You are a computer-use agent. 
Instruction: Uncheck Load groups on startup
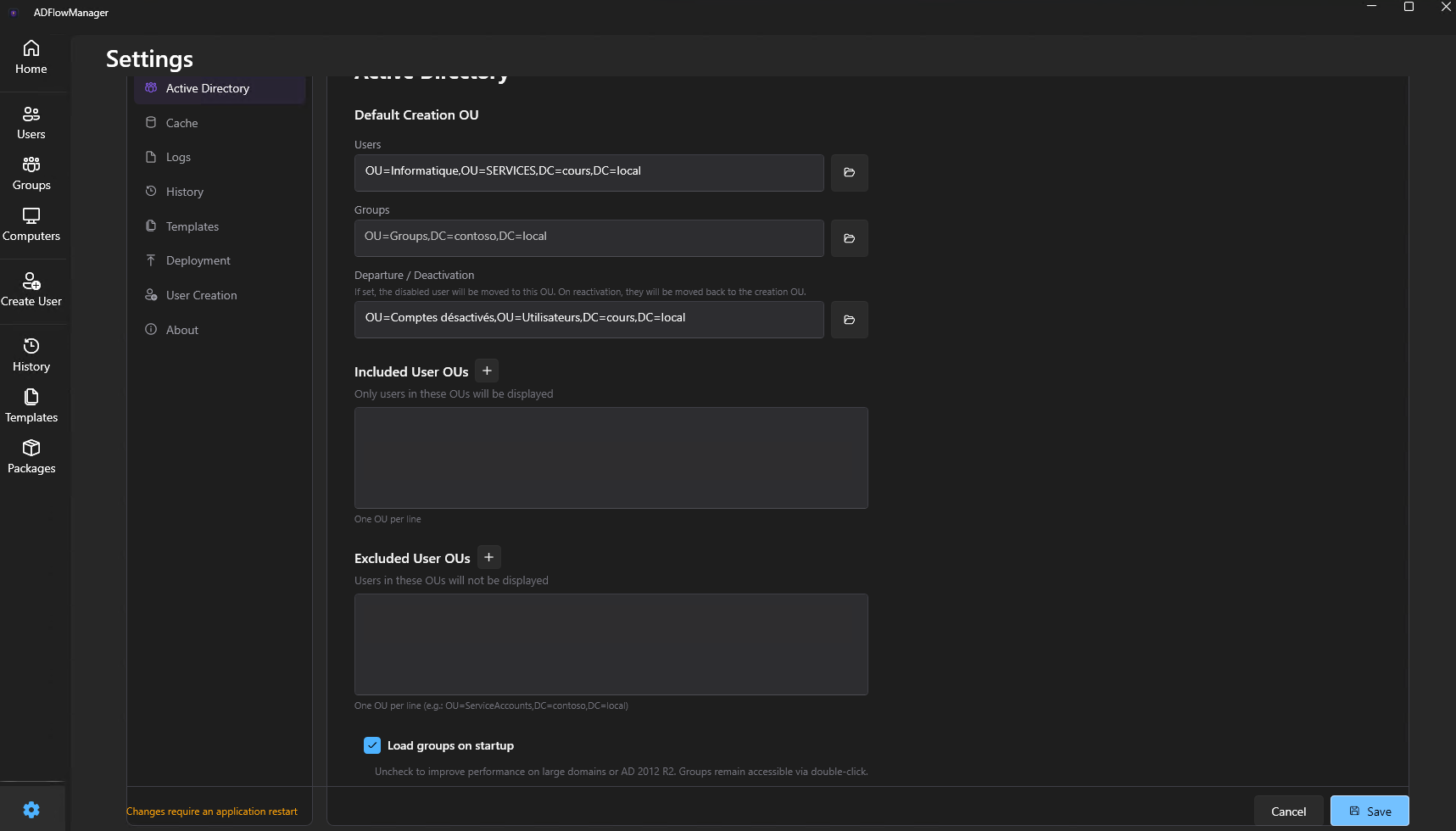click(372, 745)
